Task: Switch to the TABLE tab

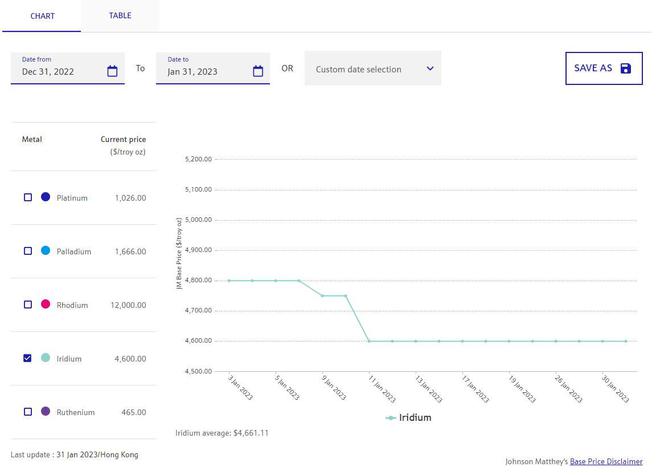Action: tap(120, 16)
